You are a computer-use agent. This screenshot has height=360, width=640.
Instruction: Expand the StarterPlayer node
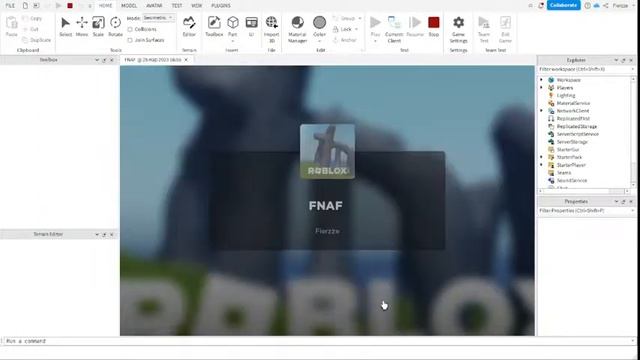[542, 165]
